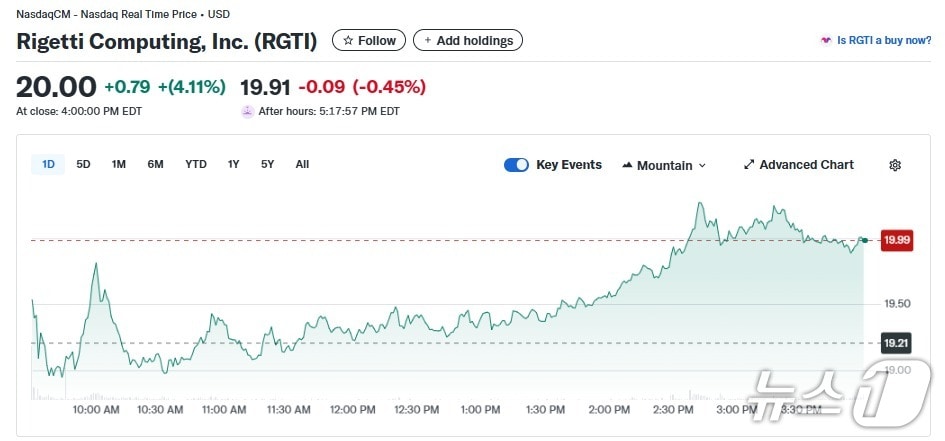
Task: Toggle the Key Events switch
Action: [516, 165]
